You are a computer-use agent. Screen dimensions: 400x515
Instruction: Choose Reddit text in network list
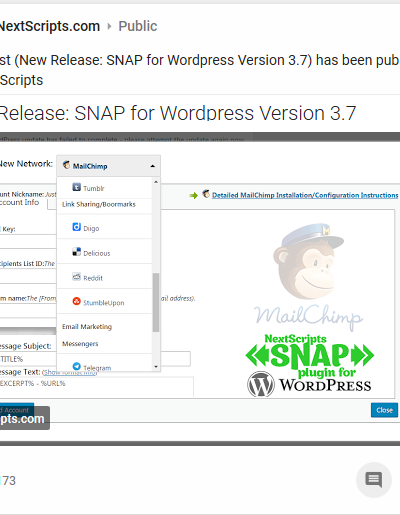(x=93, y=278)
